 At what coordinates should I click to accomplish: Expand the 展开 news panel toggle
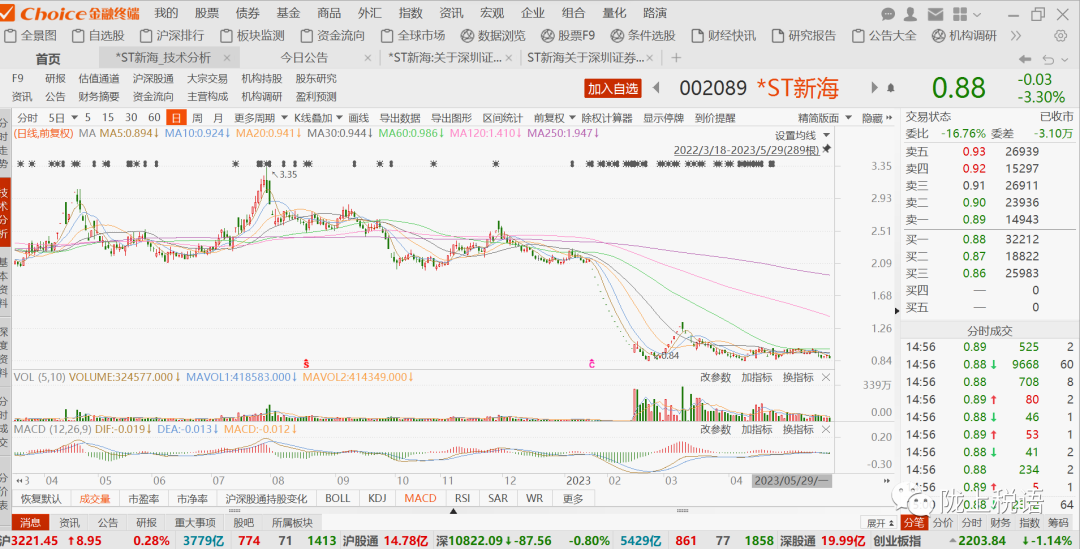pos(881,523)
